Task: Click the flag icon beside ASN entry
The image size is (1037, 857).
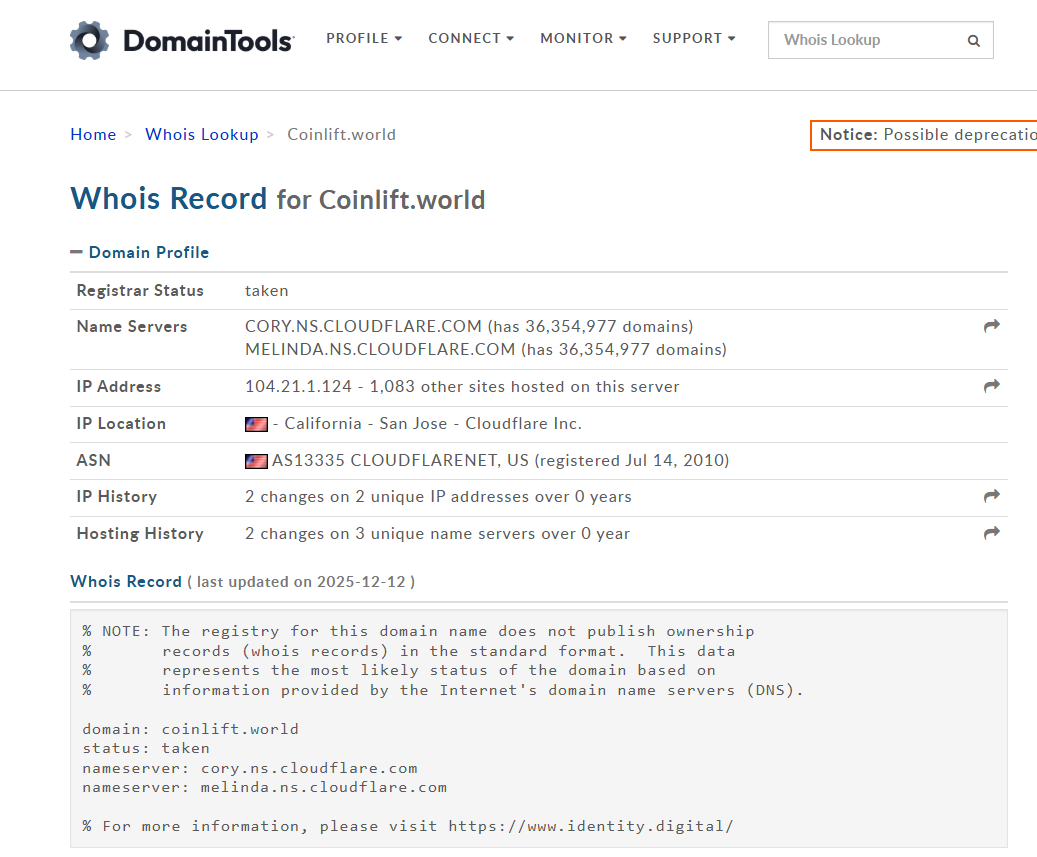Action: point(256,461)
